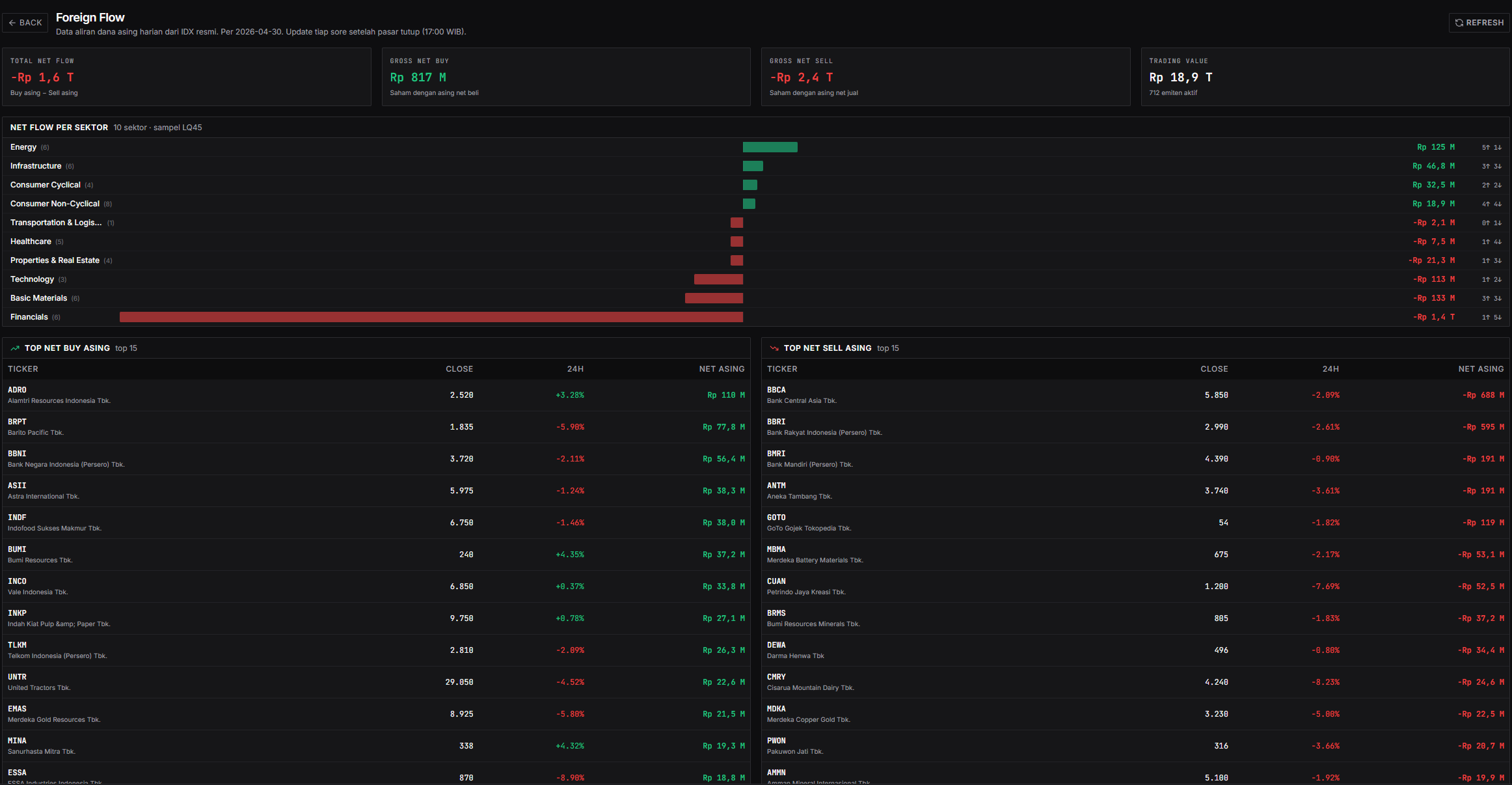The height and width of the screenshot is (785, 1512).
Task: Open the BBCA Bank Central Asia row
Action: click(x=1135, y=395)
